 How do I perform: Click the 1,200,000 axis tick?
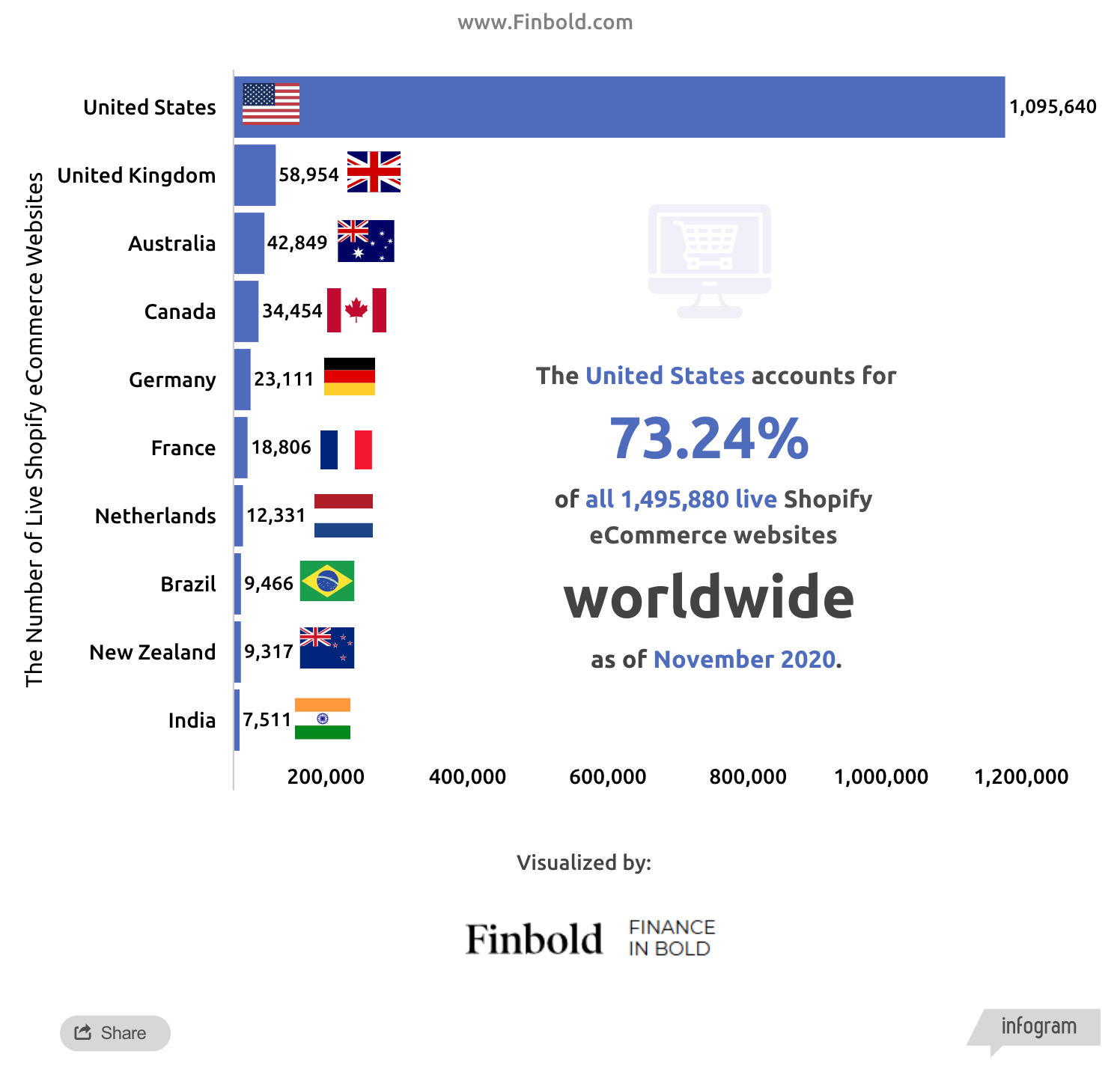(x=1021, y=777)
